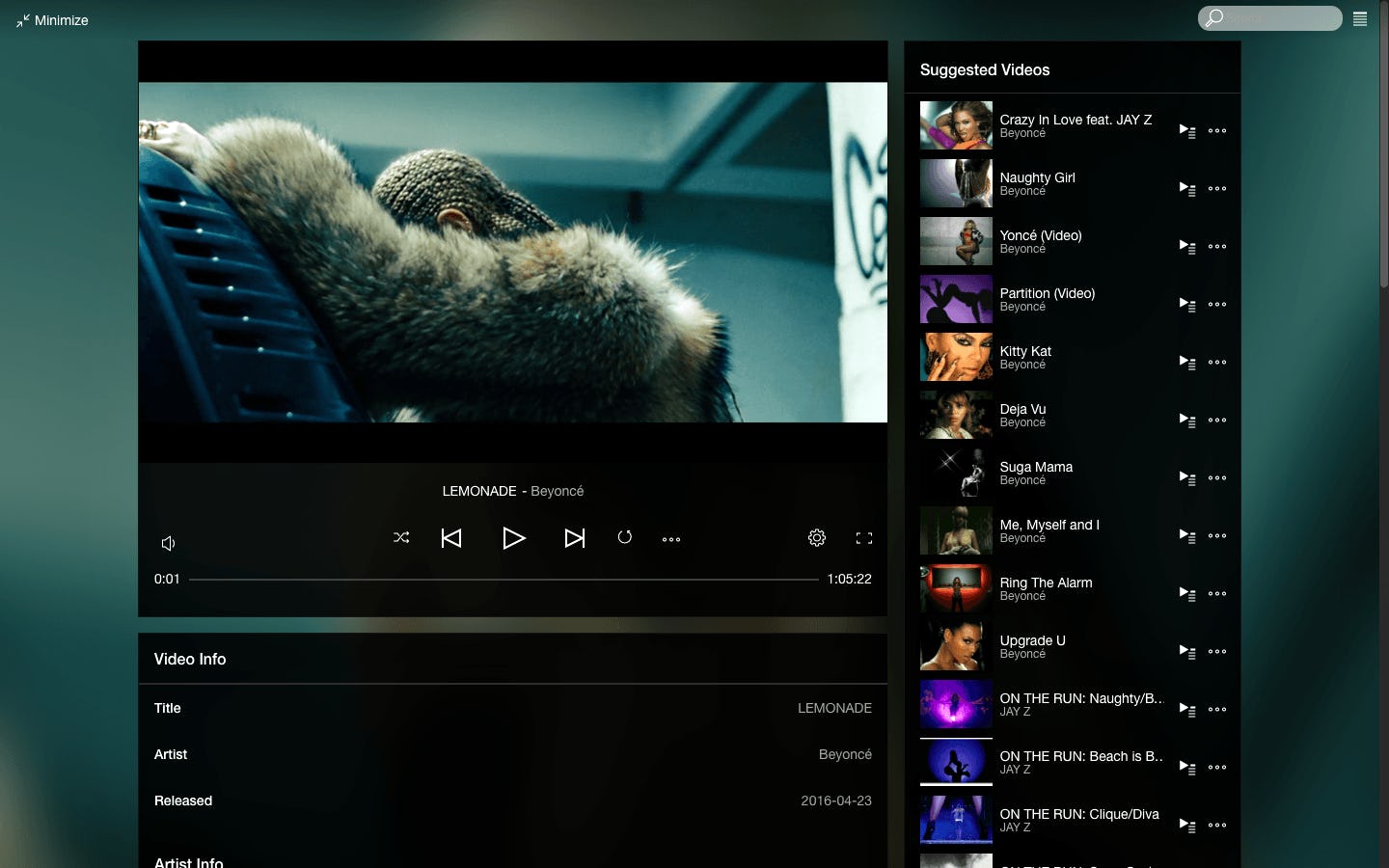
Task: Toggle mute on the video player
Action: [x=168, y=543]
